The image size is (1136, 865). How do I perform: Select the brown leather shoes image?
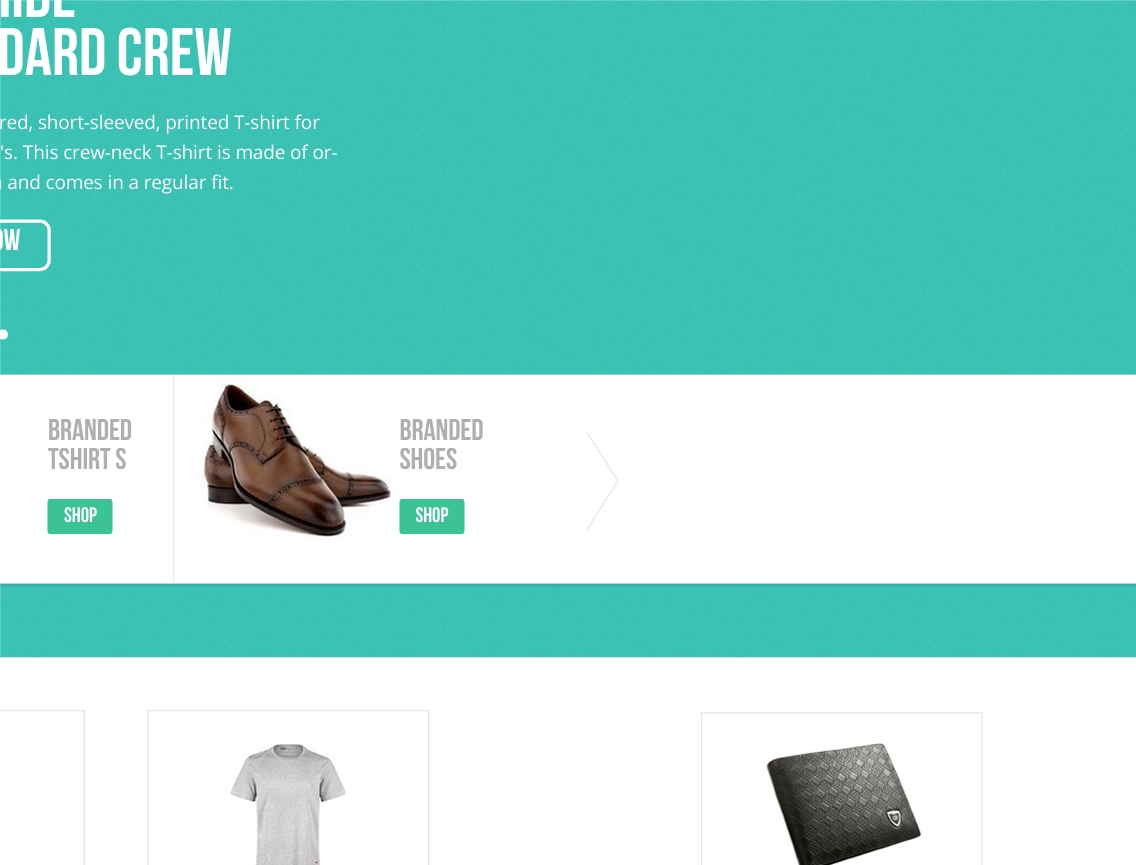click(296, 459)
